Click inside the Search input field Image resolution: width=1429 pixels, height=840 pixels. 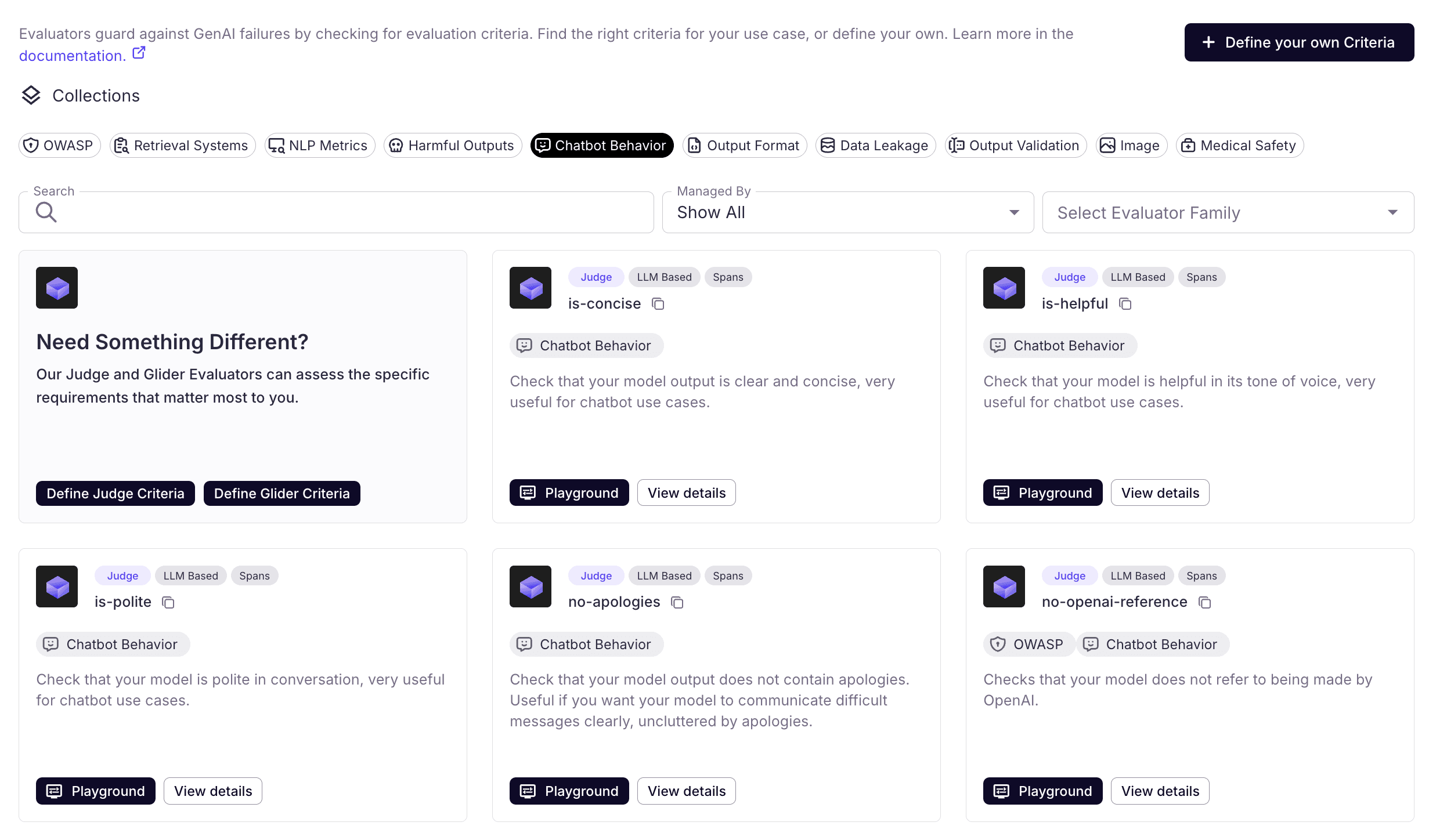point(290,212)
